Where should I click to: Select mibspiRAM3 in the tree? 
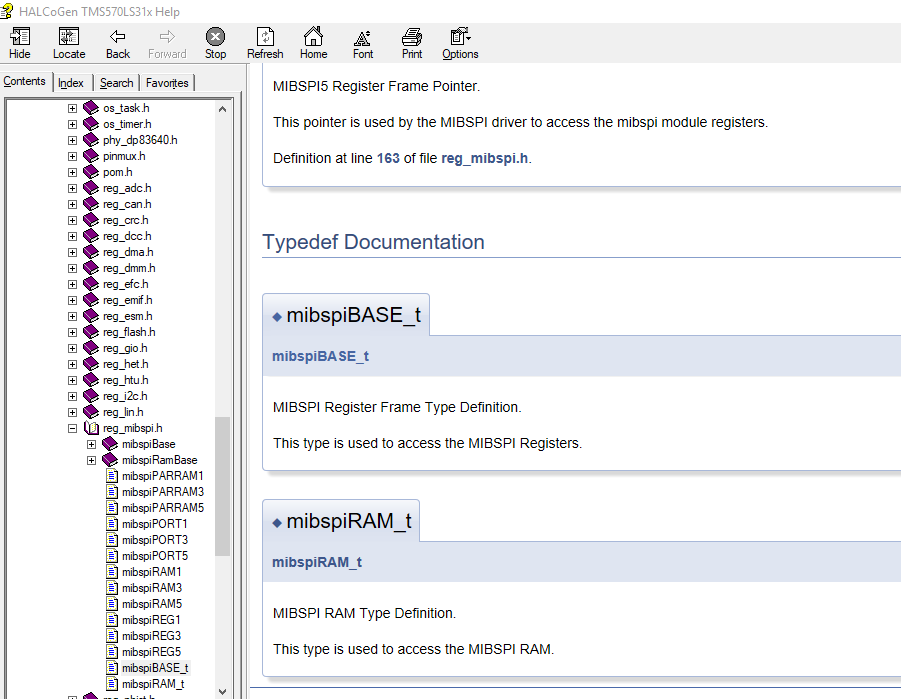(x=152, y=588)
